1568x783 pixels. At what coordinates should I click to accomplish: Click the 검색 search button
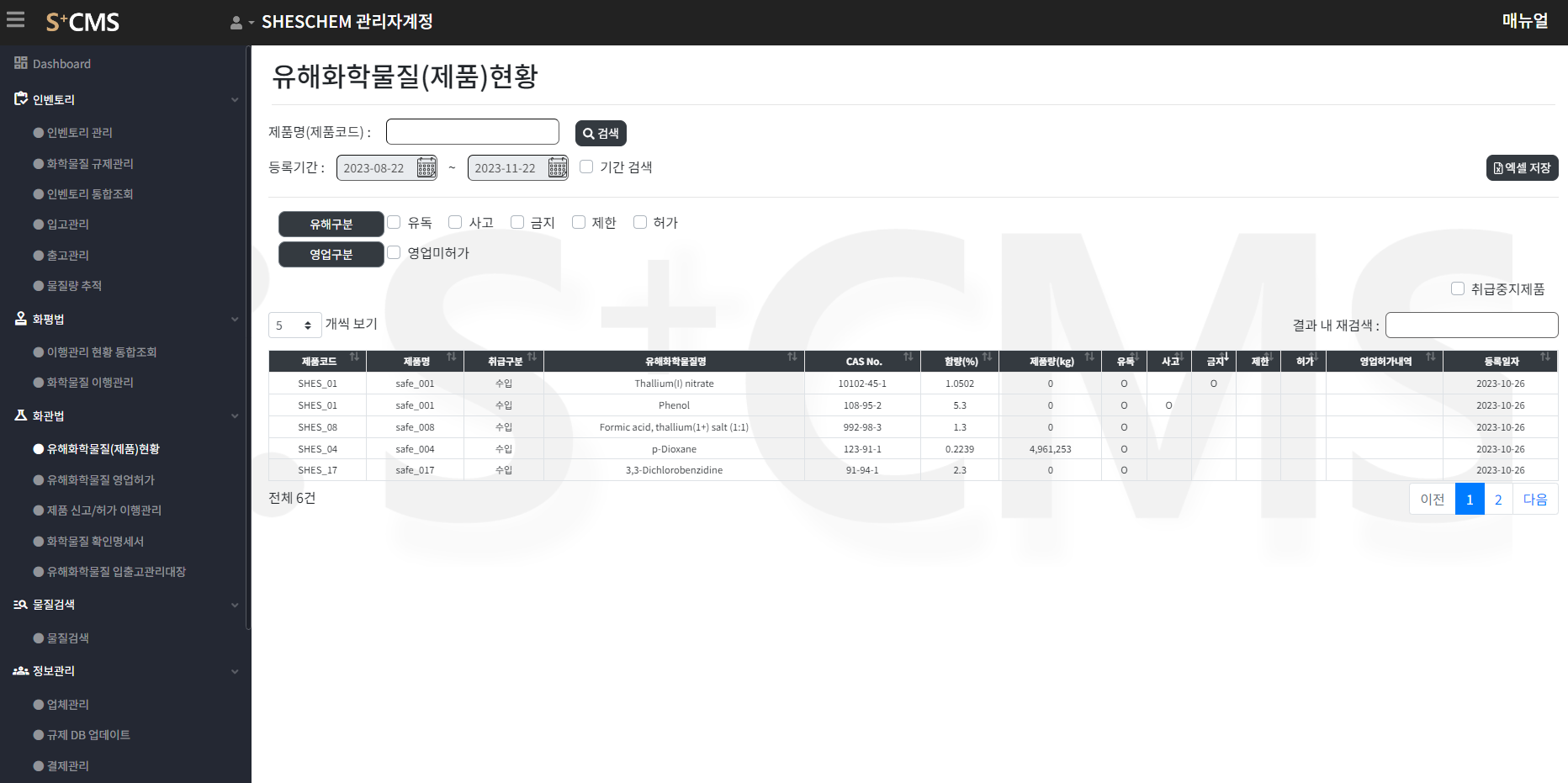[601, 133]
